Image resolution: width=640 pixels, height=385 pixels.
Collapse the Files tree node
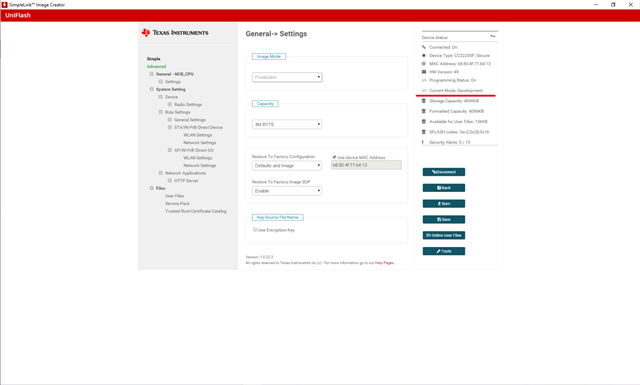click(151, 188)
